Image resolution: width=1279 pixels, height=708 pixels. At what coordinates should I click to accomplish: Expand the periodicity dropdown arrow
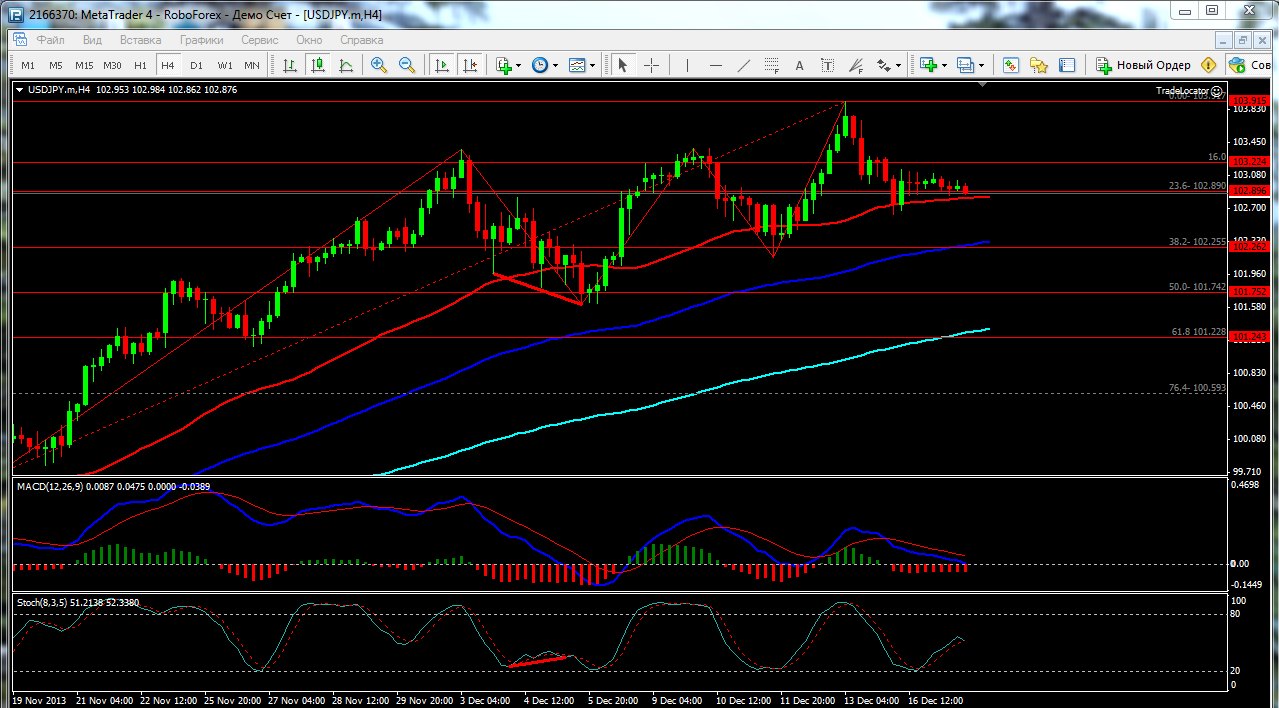coord(555,66)
